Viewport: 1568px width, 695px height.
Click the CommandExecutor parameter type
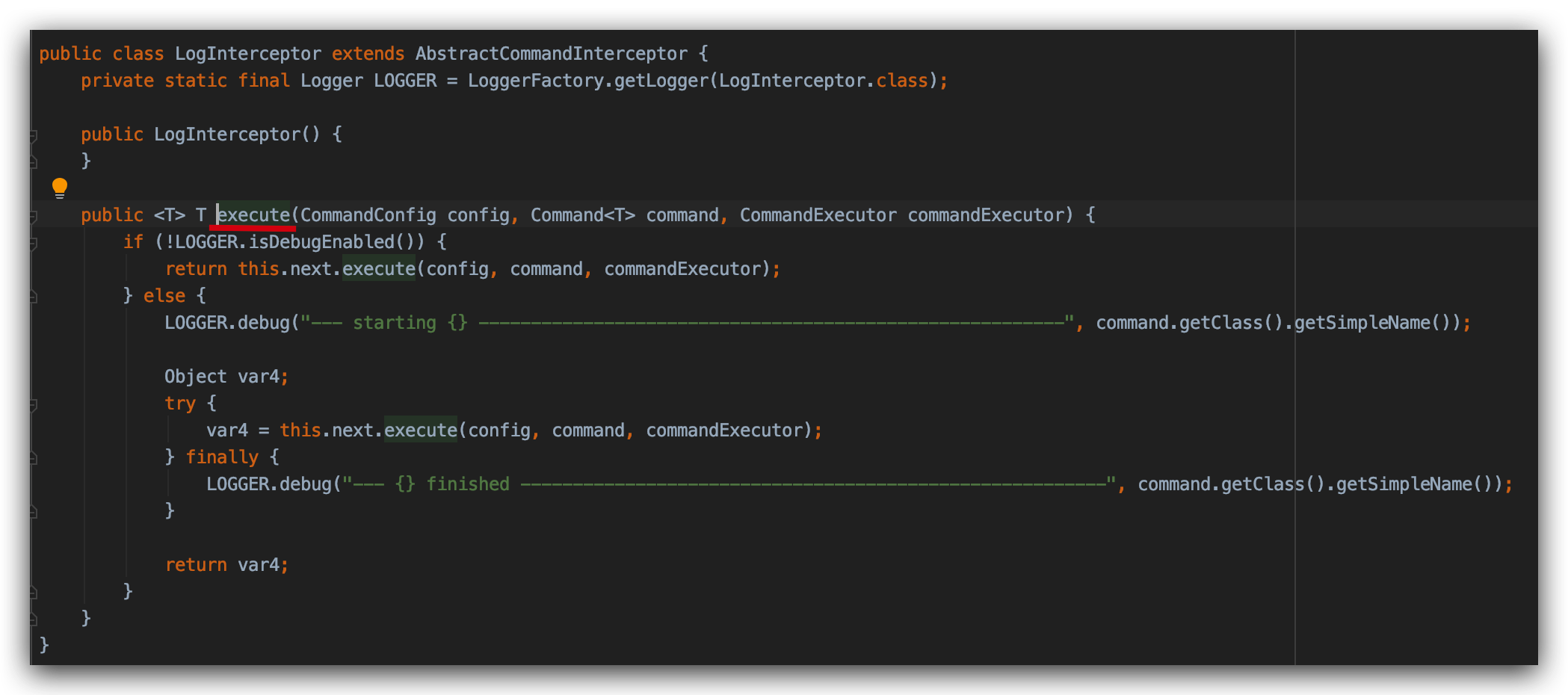pos(818,215)
